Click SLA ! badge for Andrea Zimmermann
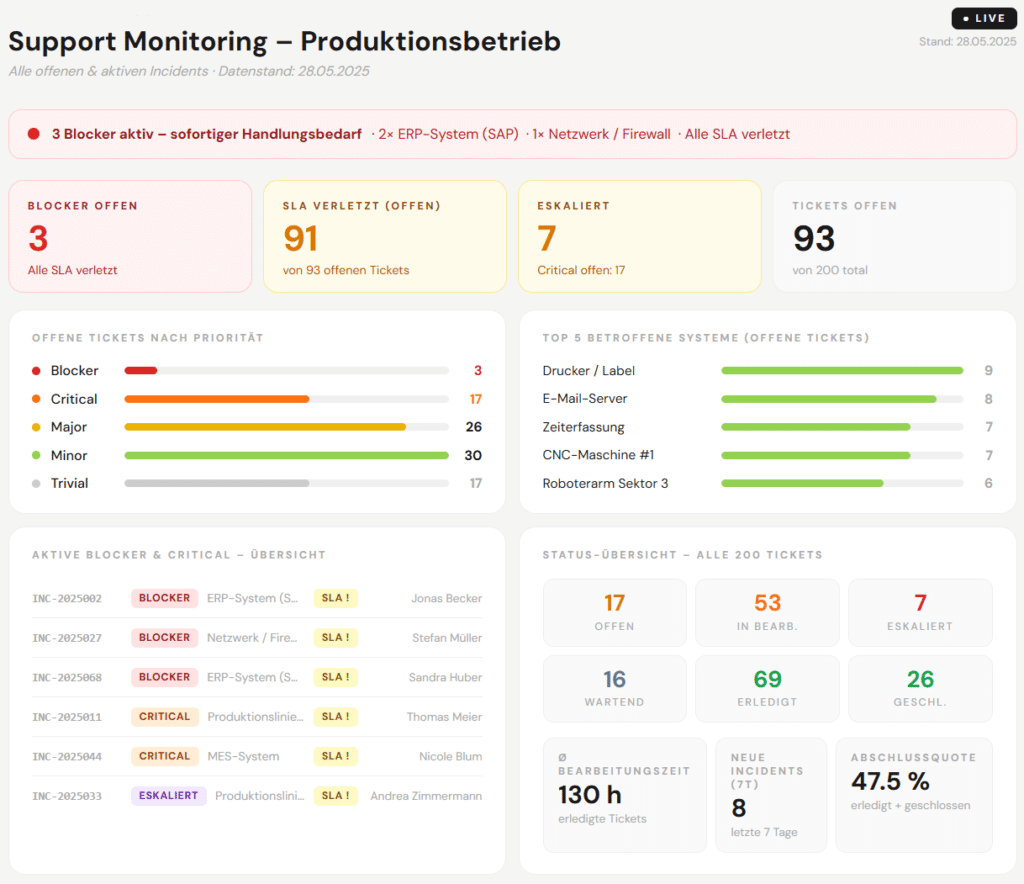 [x=336, y=796]
